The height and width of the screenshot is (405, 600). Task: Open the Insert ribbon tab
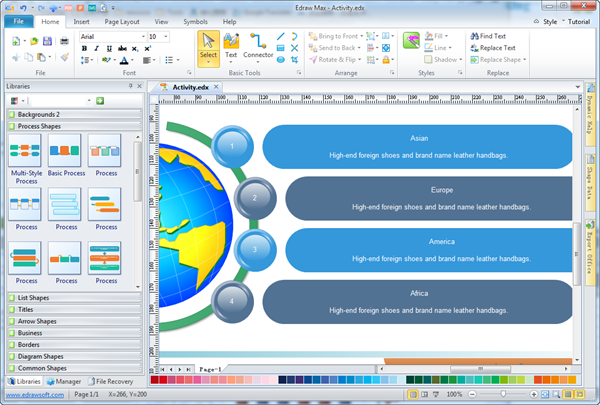(x=82, y=22)
